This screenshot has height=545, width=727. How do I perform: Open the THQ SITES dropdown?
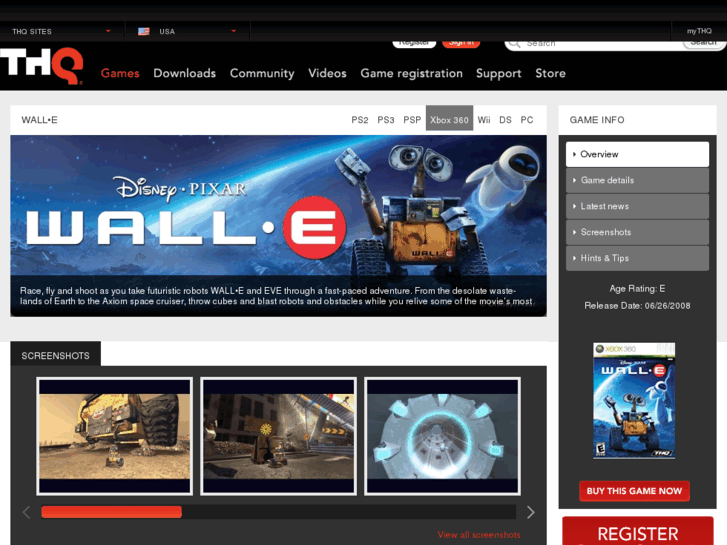(62, 32)
